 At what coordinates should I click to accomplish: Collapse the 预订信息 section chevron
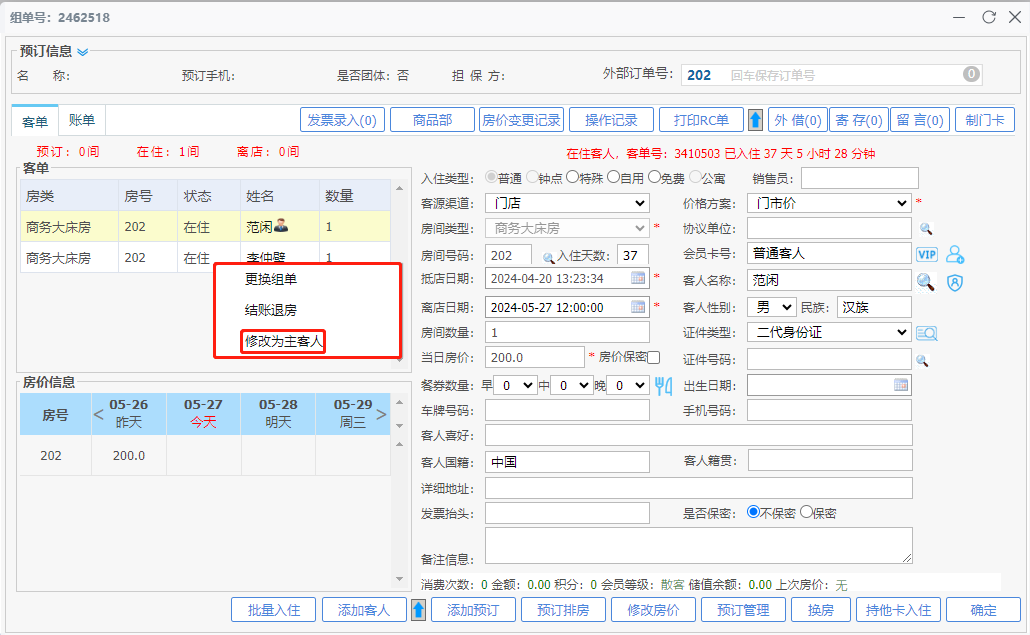pos(83,52)
